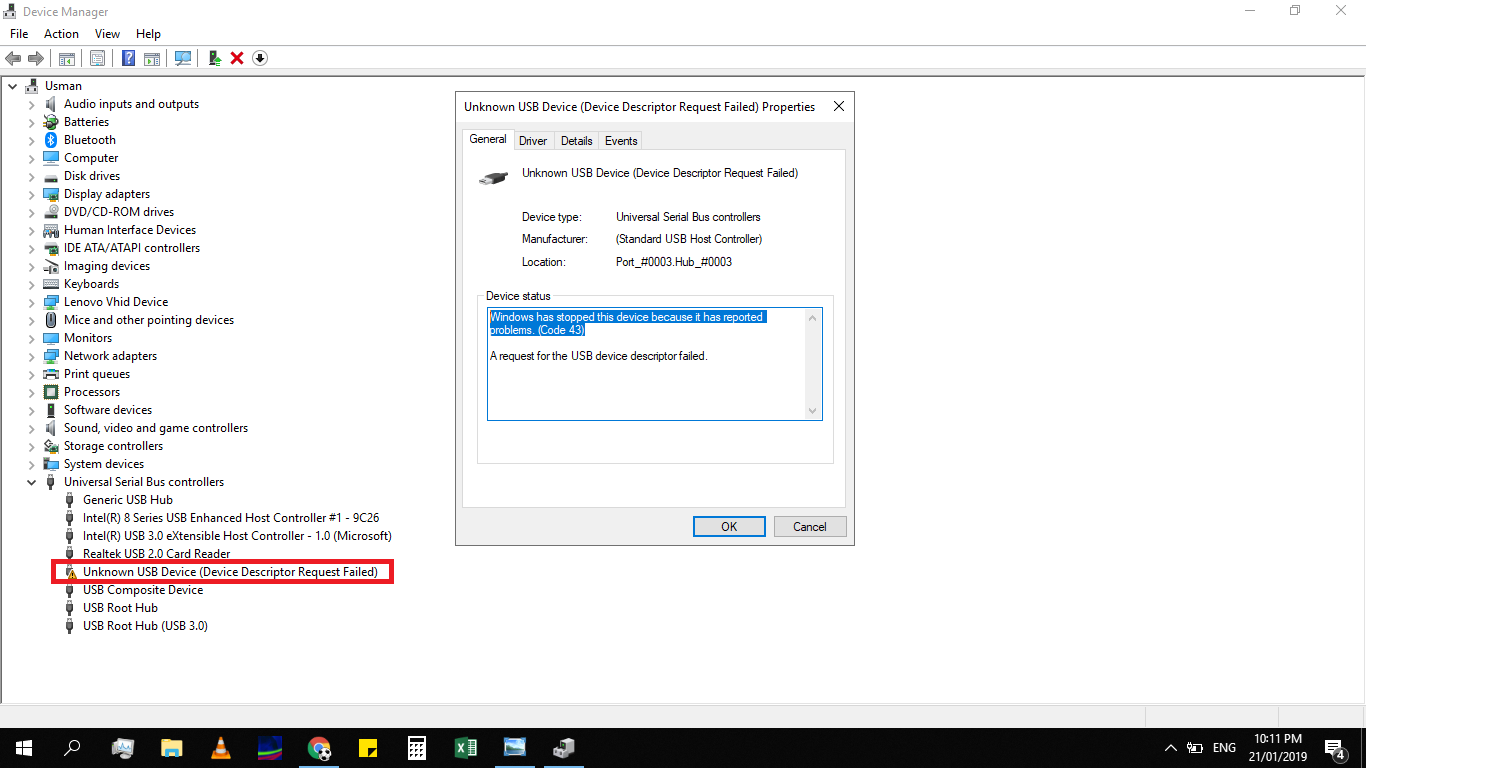Image resolution: width=1504 pixels, height=768 pixels.
Task: Select the Print queues printer icon
Action: pos(51,374)
